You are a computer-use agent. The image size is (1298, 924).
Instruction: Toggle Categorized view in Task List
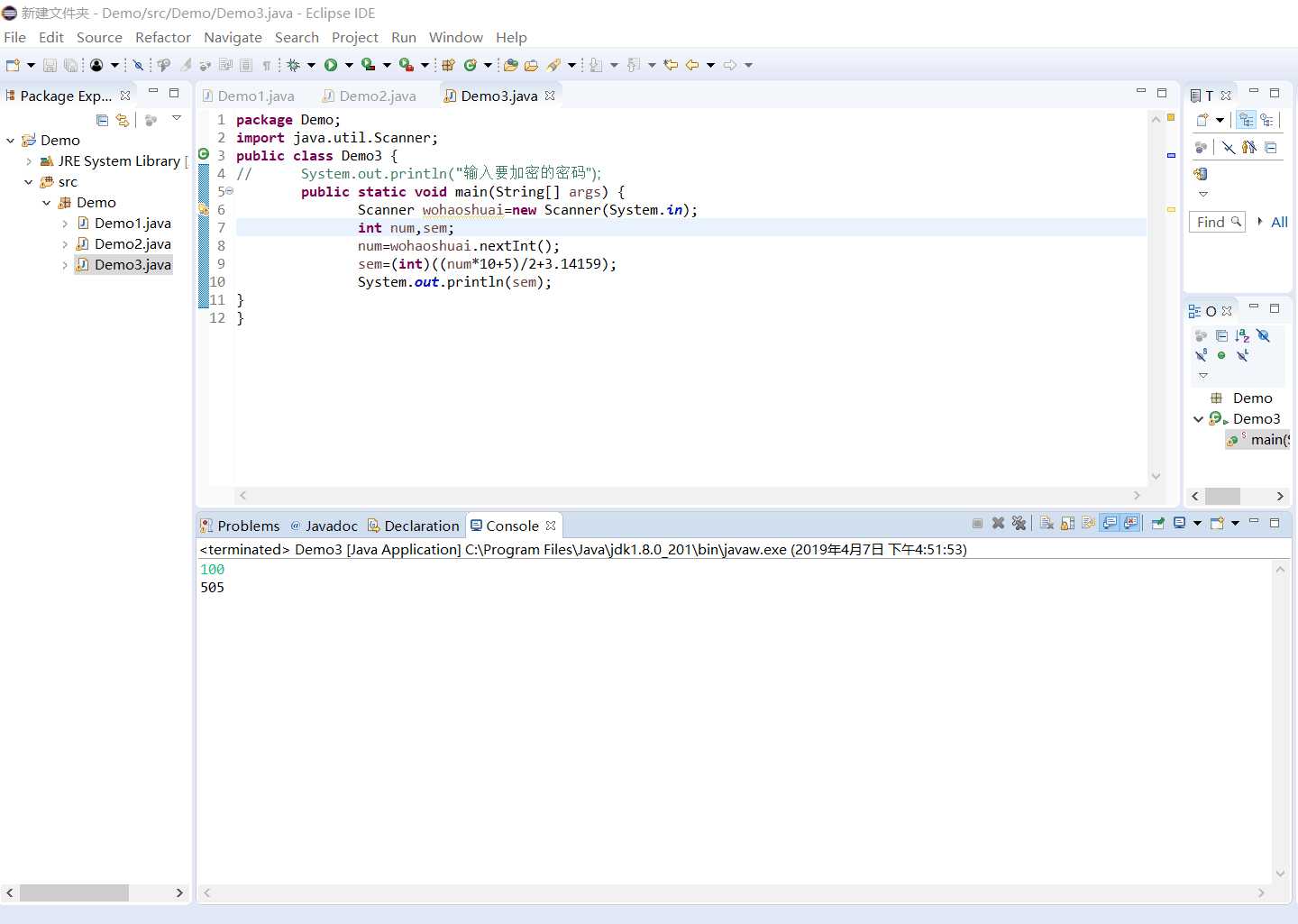click(x=1247, y=120)
